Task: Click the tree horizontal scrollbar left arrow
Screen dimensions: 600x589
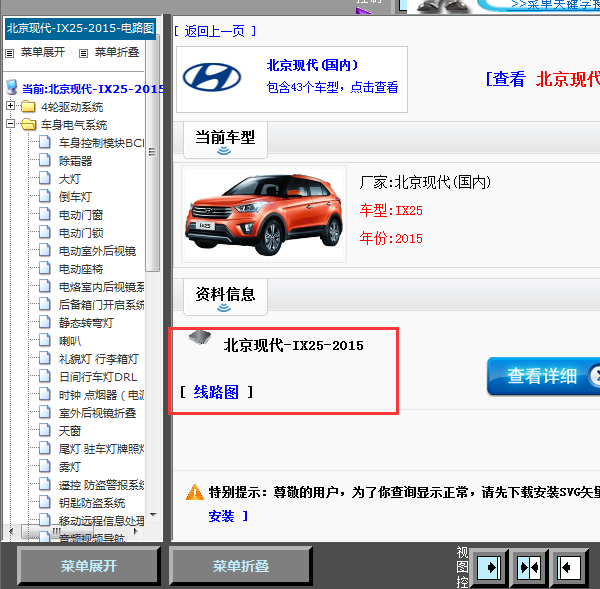Action: (11, 531)
